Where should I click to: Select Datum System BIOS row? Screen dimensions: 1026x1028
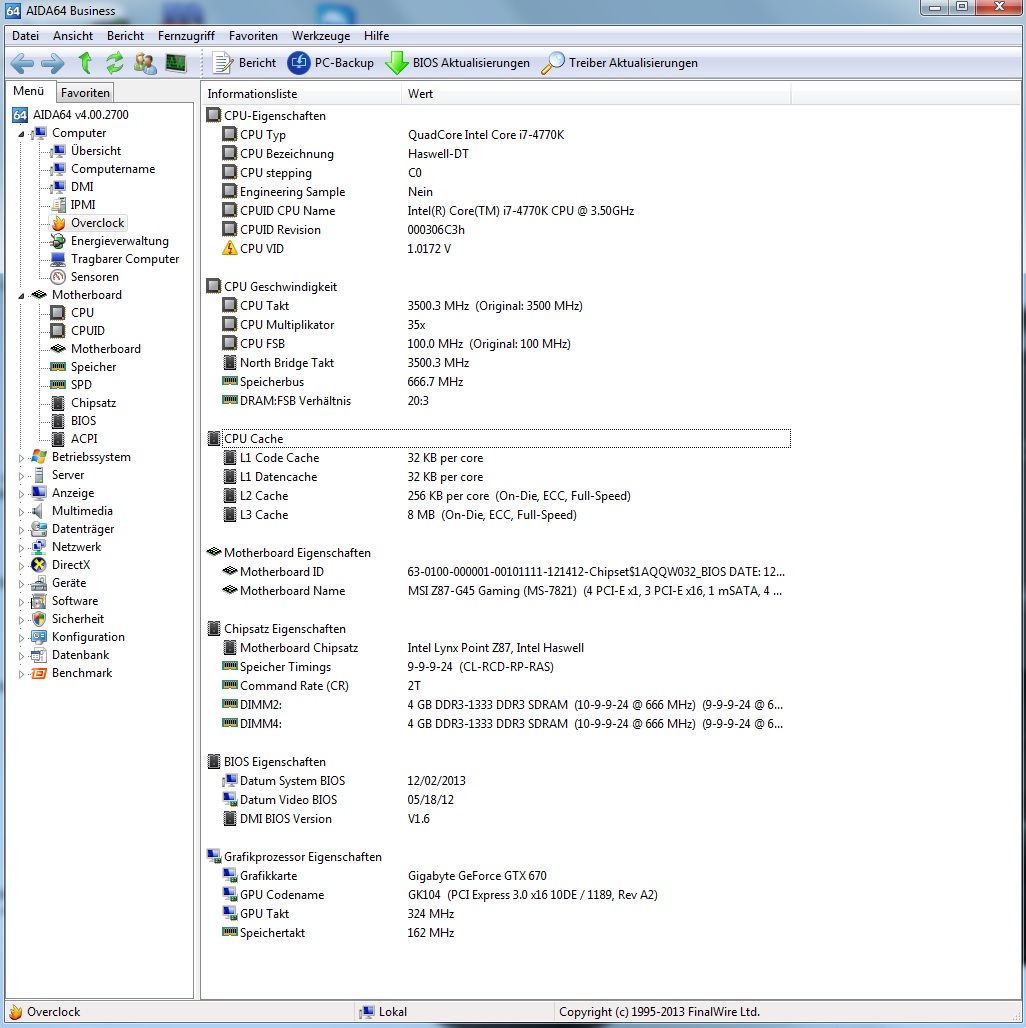(498, 781)
